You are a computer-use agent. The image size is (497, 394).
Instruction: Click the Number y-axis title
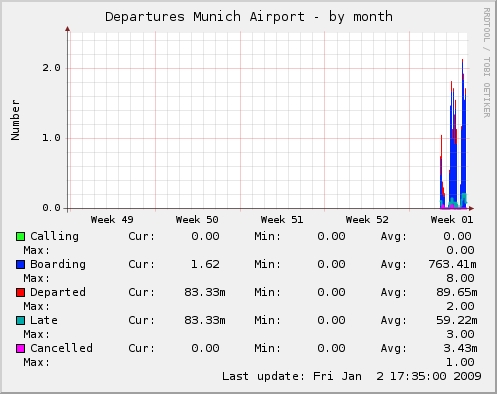tap(15, 120)
